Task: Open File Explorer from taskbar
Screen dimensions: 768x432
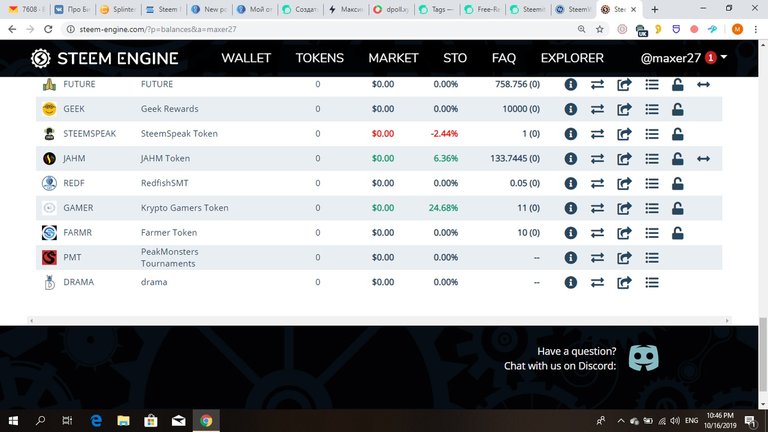Action: click(123, 421)
